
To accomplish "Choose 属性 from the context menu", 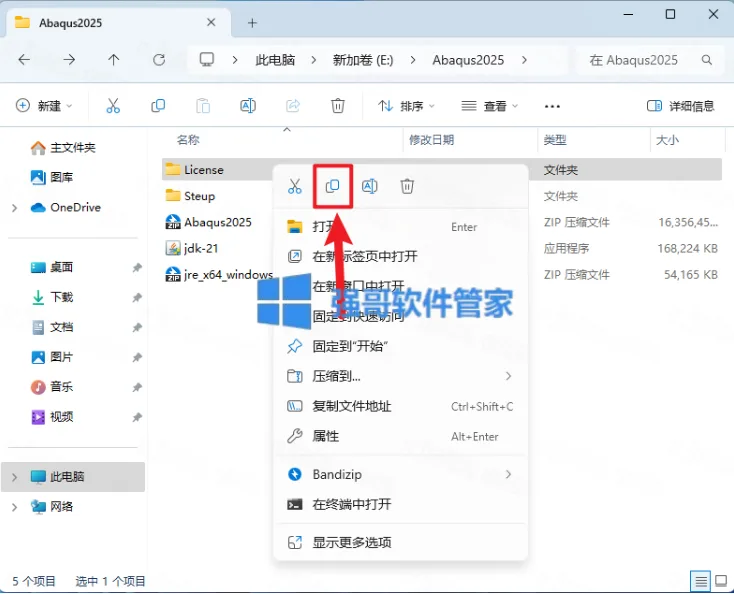I will pos(400,436).
